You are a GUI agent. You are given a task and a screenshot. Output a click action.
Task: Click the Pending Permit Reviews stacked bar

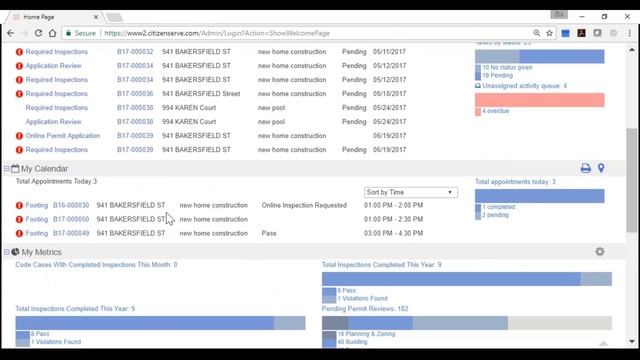[467, 323]
